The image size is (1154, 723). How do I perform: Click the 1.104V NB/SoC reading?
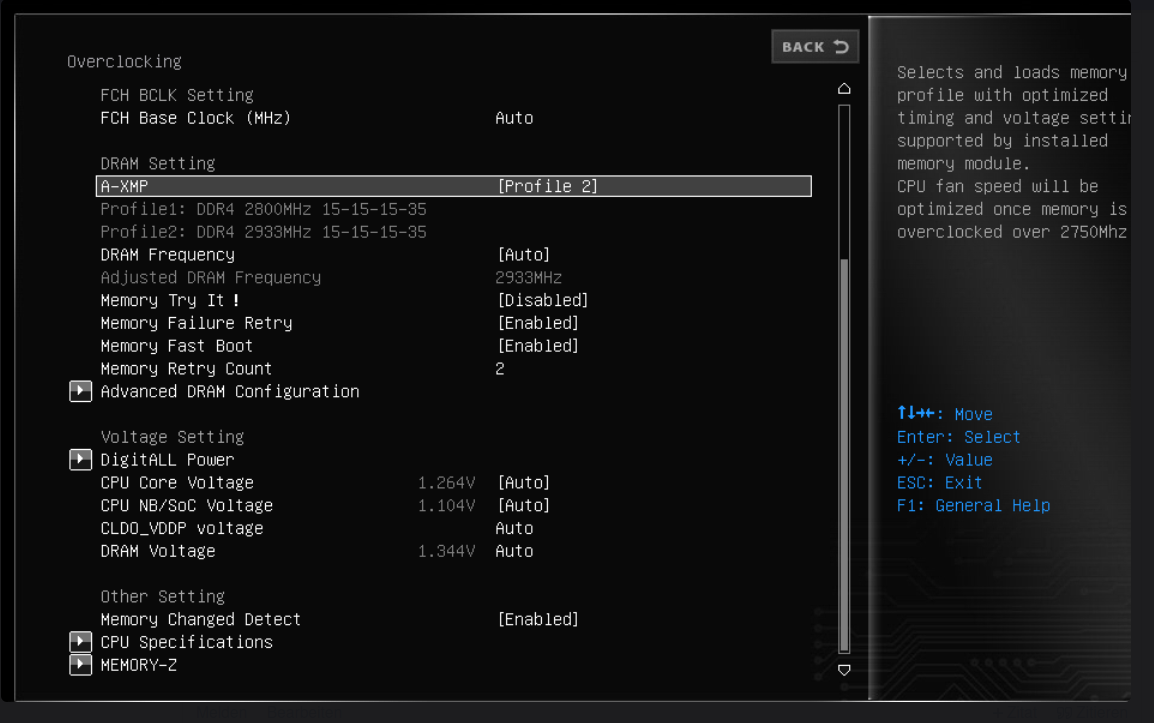(446, 505)
